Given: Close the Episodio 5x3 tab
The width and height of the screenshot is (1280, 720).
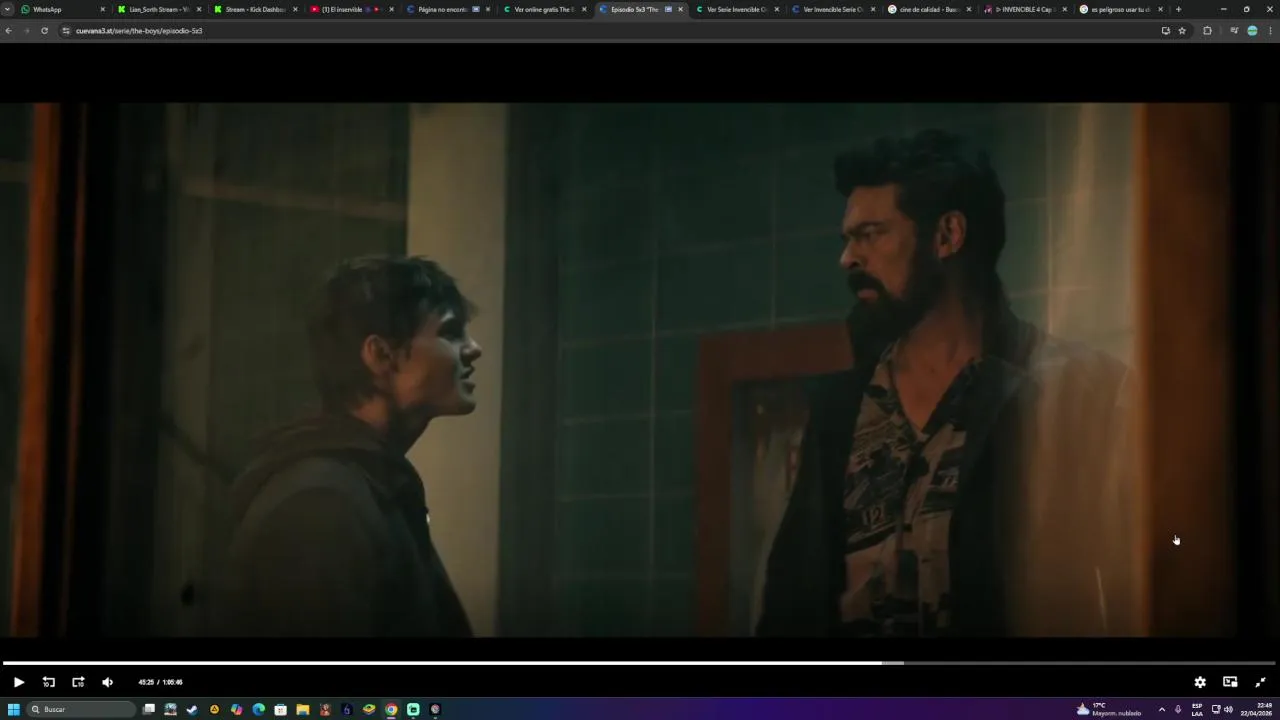Looking at the screenshot, I should click(680, 9).
